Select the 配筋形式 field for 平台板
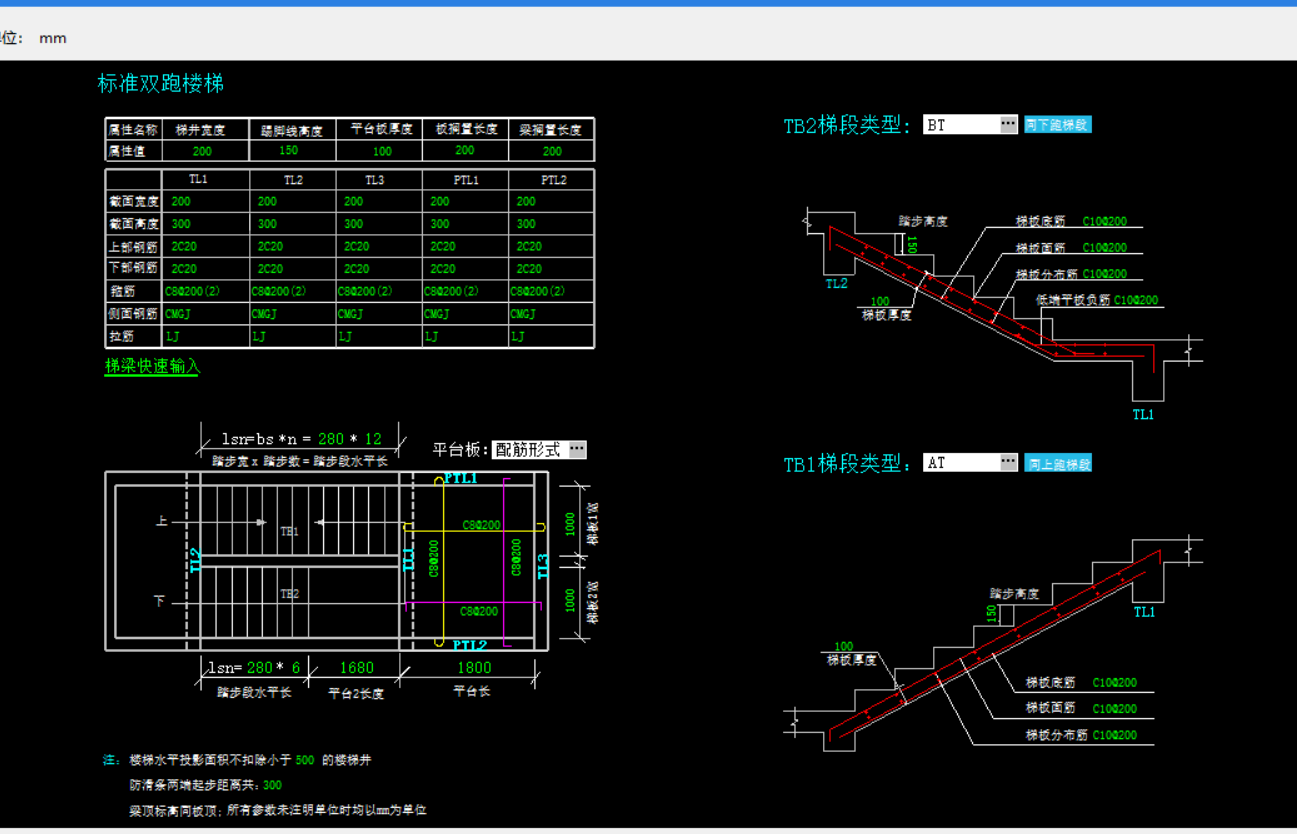The width and height of the screenshot is (1297, 834). tap(530, 450)
